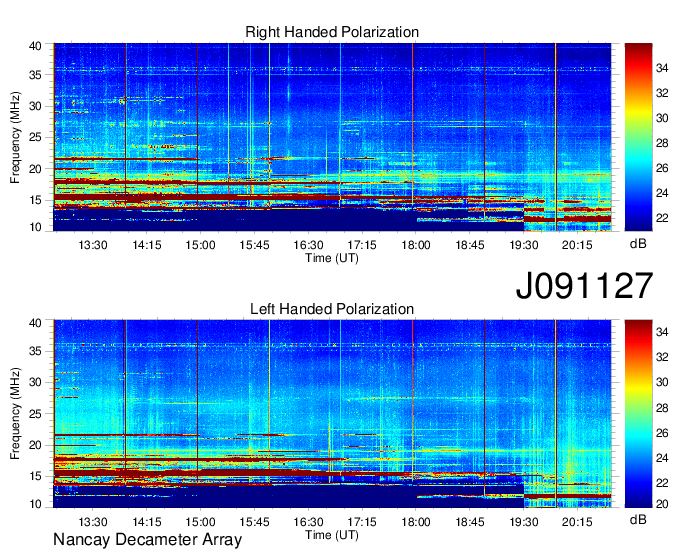Click the 18:45 tick on bottom time axis
This screenshot has width=680, height=552.
click(470, 522)
